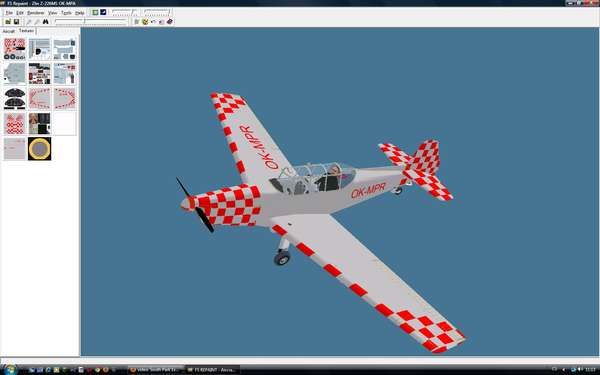The width and height of the screenshot is (600, 375).
Task: Click the yellow smiley face toolbar icon
Action: pos(145,22)
